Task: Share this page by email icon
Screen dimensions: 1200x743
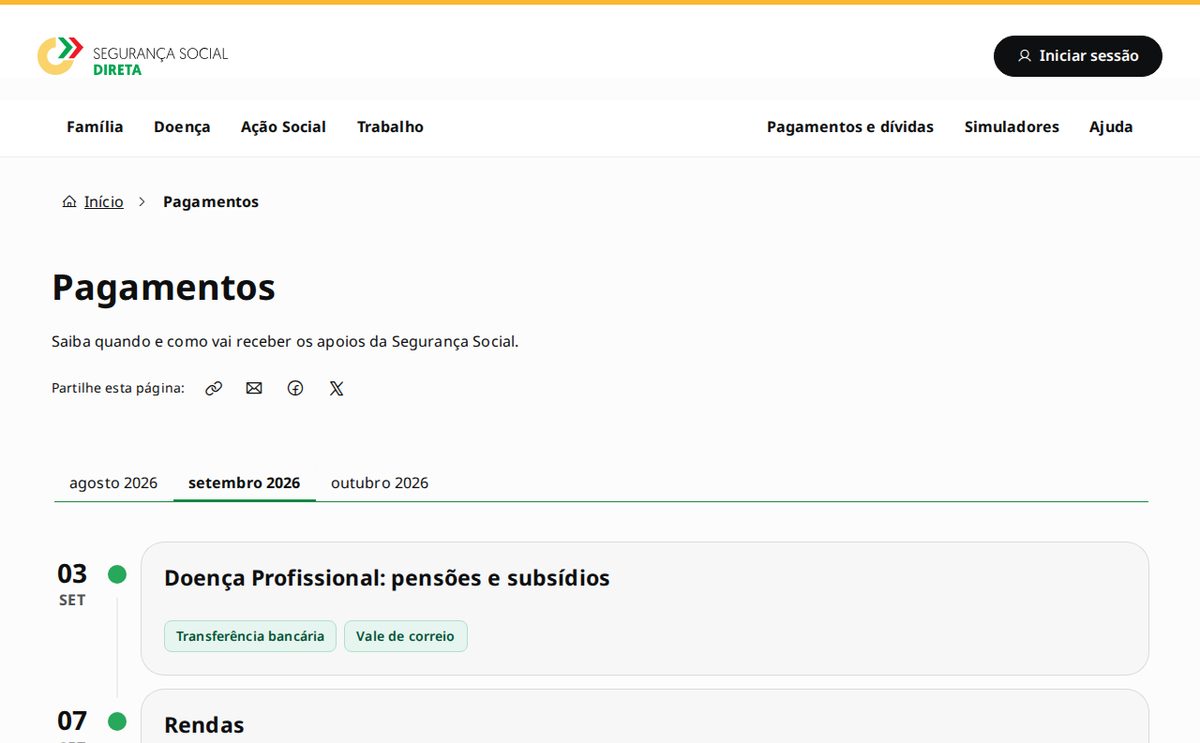Action: (254, 388)
